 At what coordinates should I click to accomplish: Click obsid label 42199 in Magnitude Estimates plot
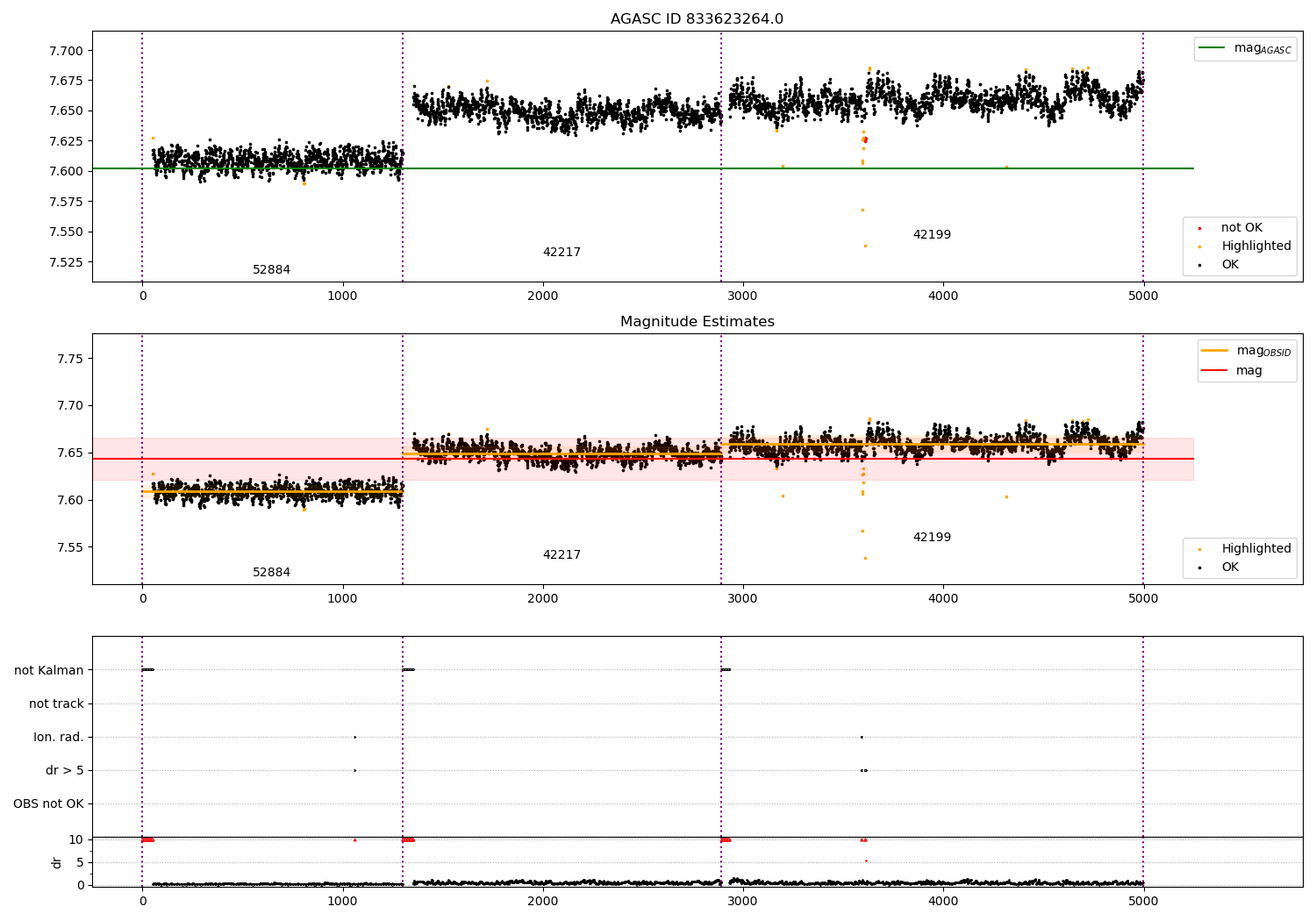(932, 538)
